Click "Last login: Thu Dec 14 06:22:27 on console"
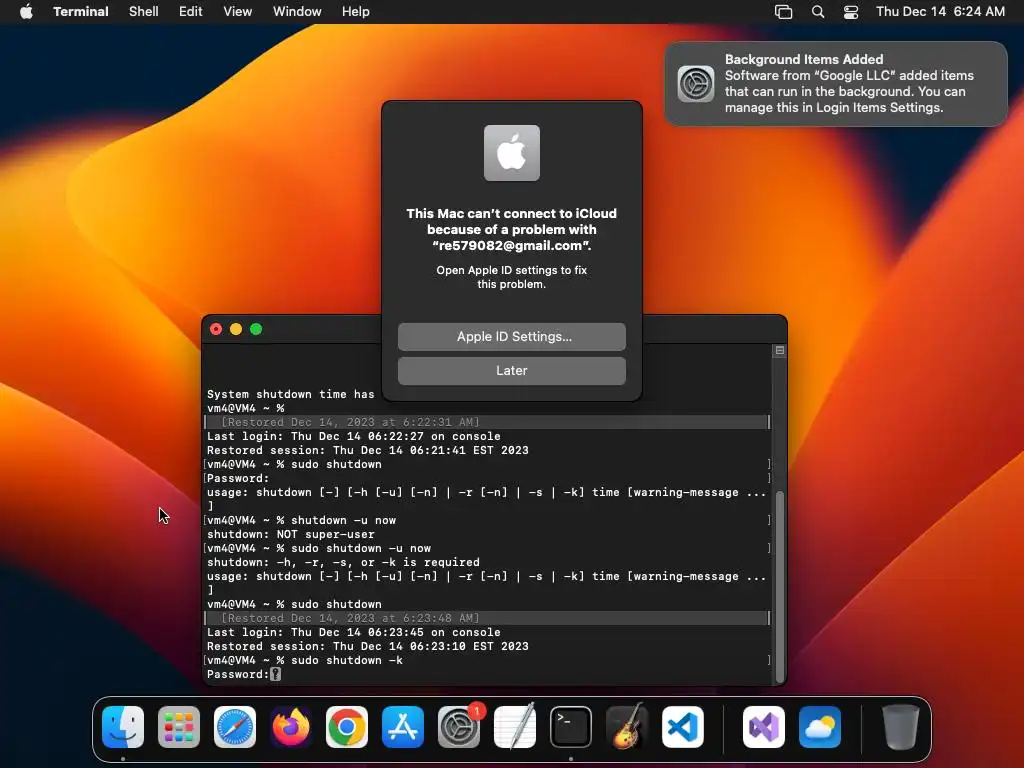Viewport: 1024px width, 768px height. click(354, 436)
